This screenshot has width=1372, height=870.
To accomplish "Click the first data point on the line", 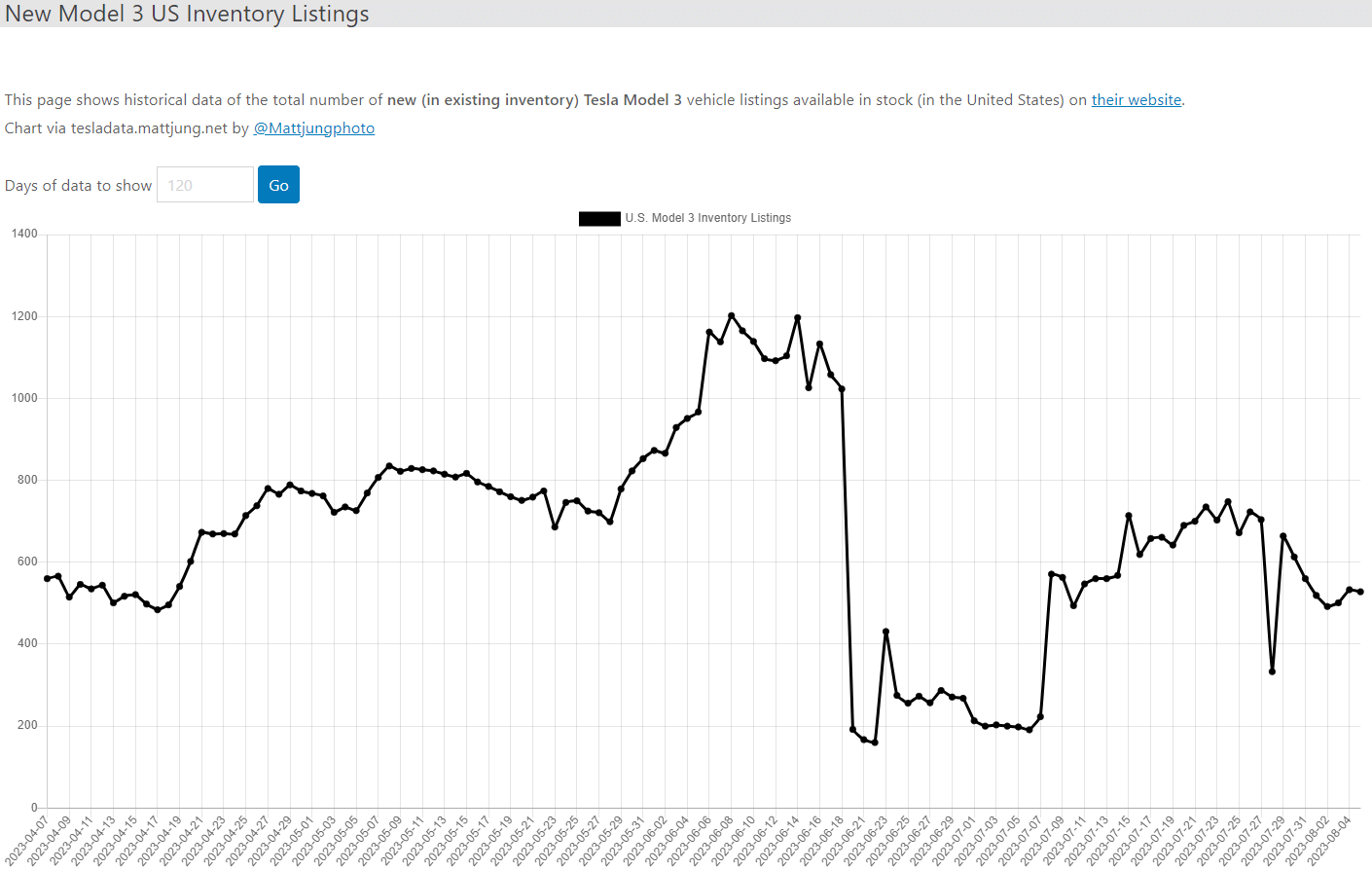I will pos(47,579).
